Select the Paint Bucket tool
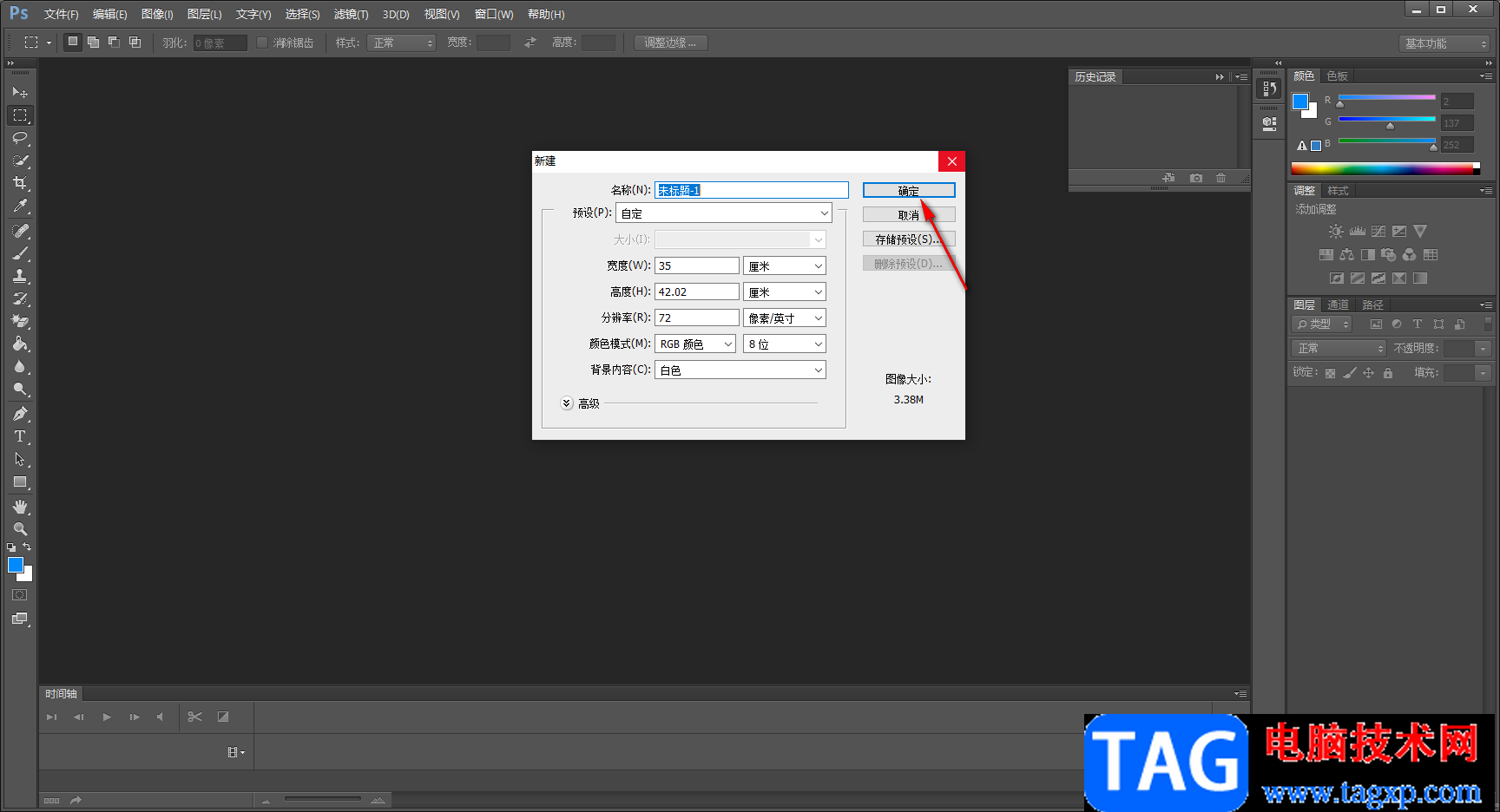The height and width of the screenshot is (812, 1500). (x=20, y=344)
